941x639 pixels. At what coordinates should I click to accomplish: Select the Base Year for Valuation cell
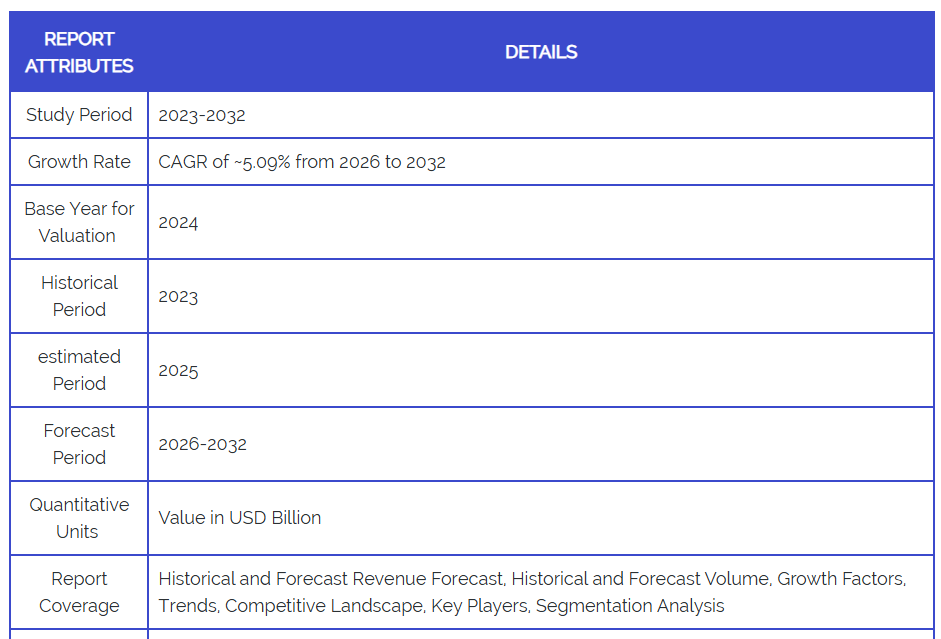click(x=79, y=222)
